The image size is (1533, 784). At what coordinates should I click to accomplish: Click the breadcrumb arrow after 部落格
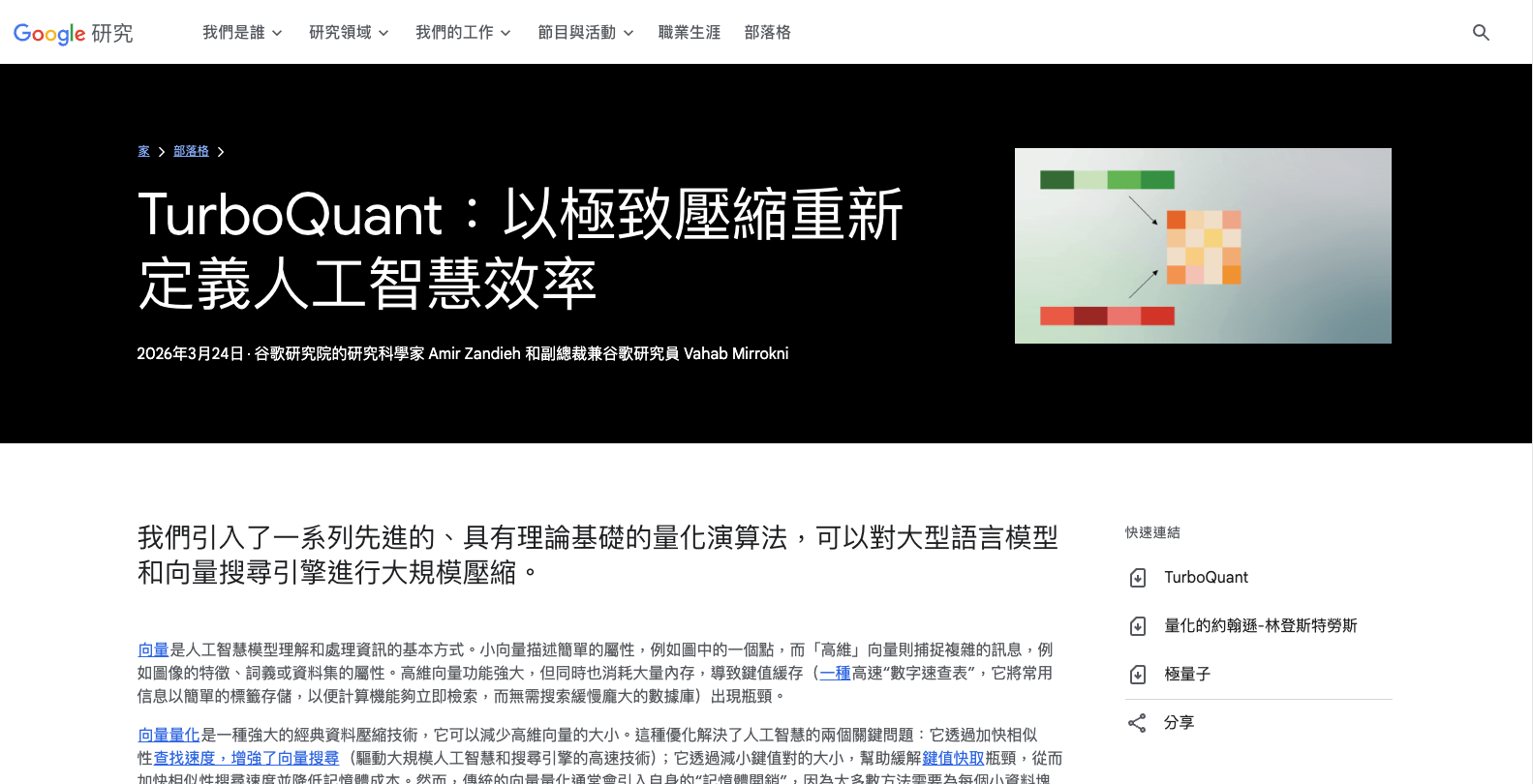pos(221,152)
